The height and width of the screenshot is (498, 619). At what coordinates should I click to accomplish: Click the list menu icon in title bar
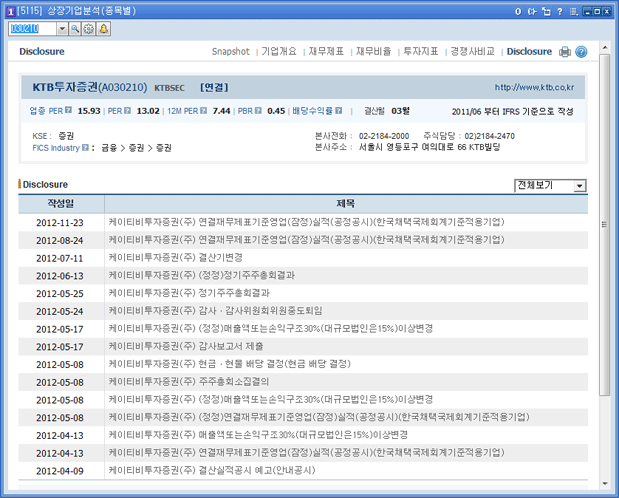click(x=572, y=10)
